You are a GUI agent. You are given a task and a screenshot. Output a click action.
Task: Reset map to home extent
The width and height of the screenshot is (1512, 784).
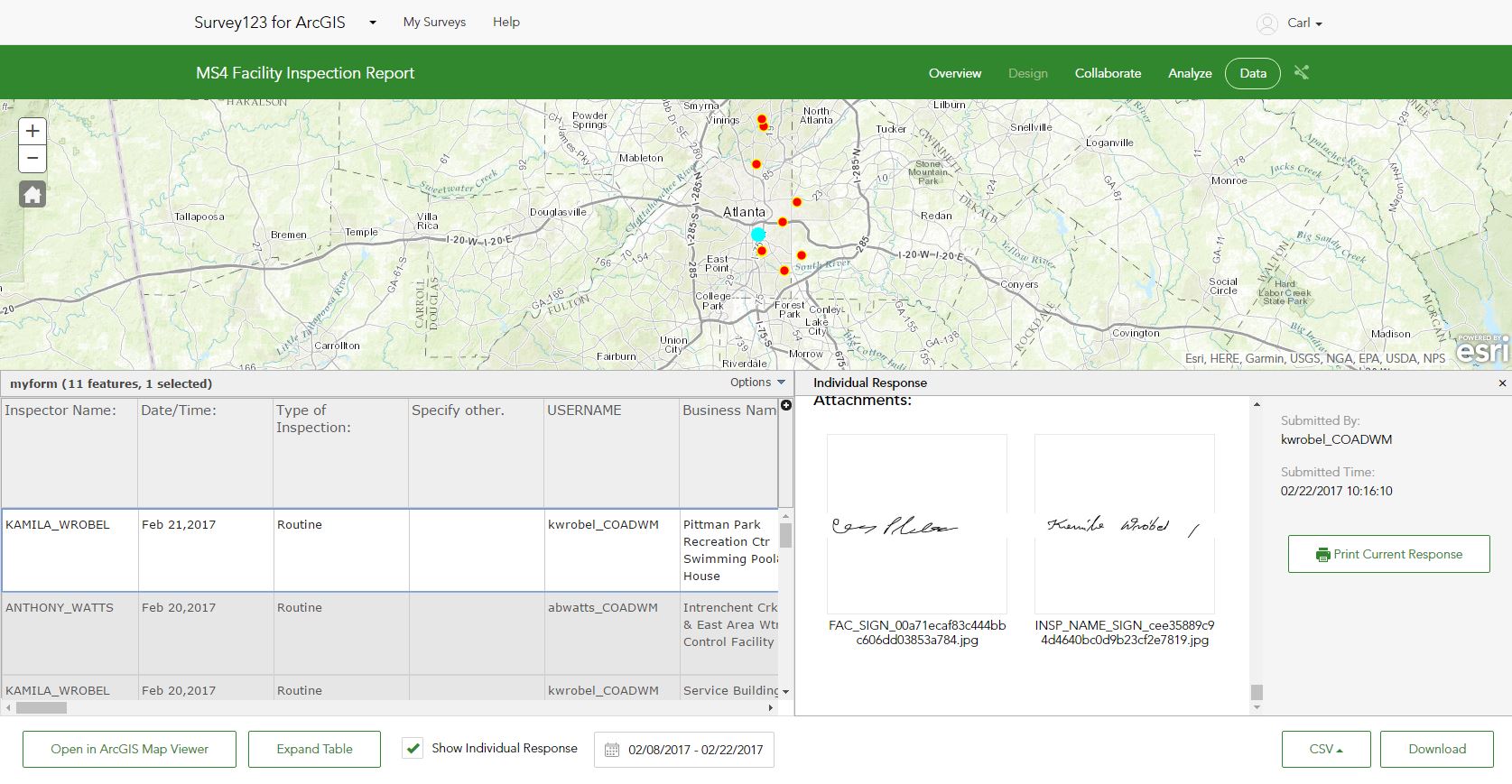[32, 194]
